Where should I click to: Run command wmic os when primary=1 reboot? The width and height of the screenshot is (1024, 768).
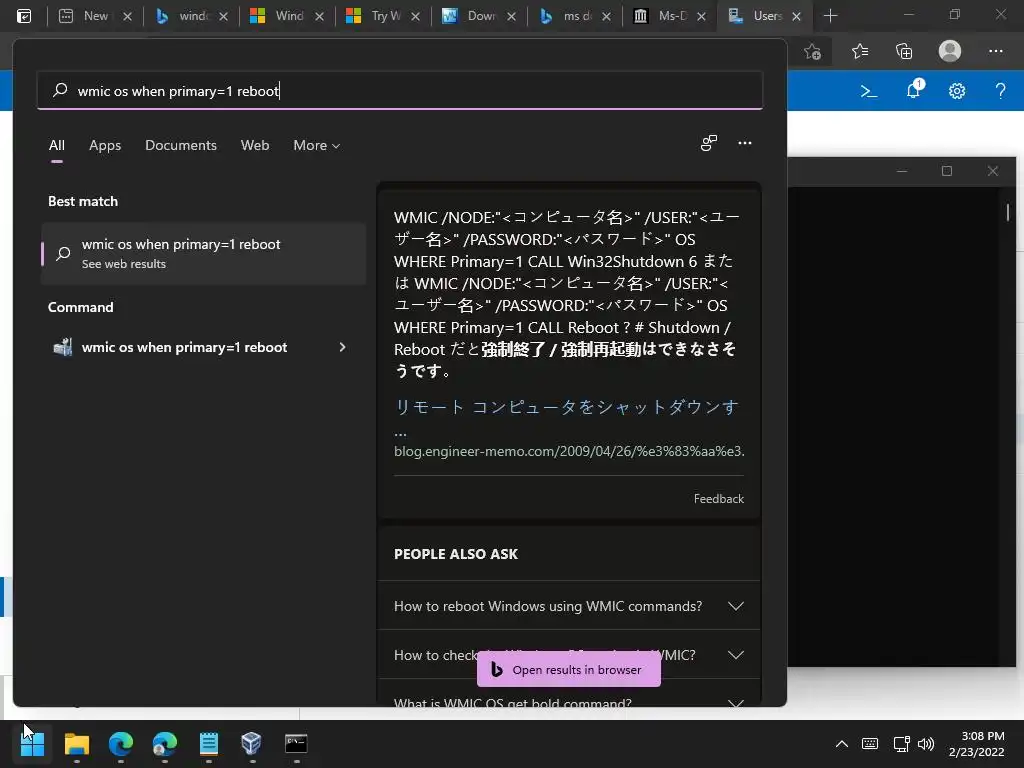click(x=184, y=347)
